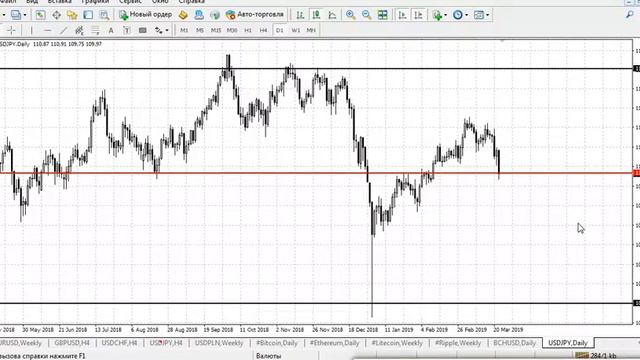The height and width of the screenshot is (360, 640).
Task: Select the Equidistant Channel tool
Action: click(79, 30)
